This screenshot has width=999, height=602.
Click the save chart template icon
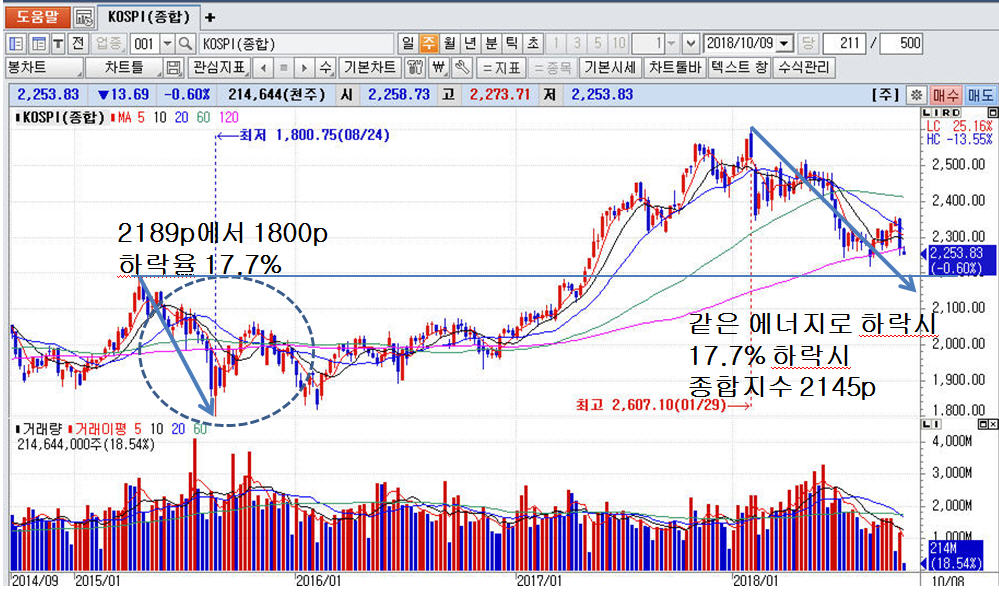point(174,68)
